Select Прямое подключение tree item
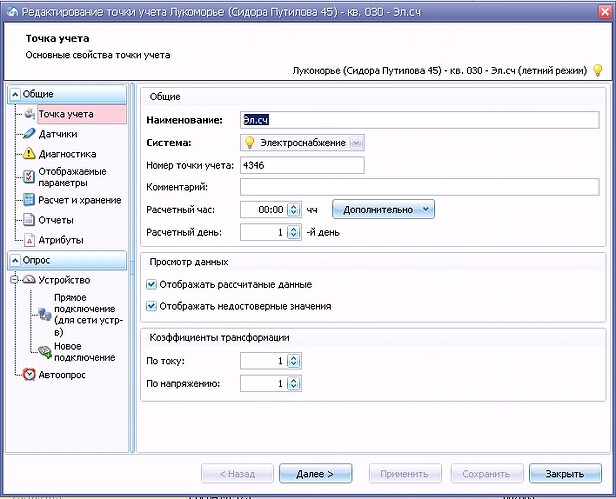616x499 pixels. pos(88,314)
